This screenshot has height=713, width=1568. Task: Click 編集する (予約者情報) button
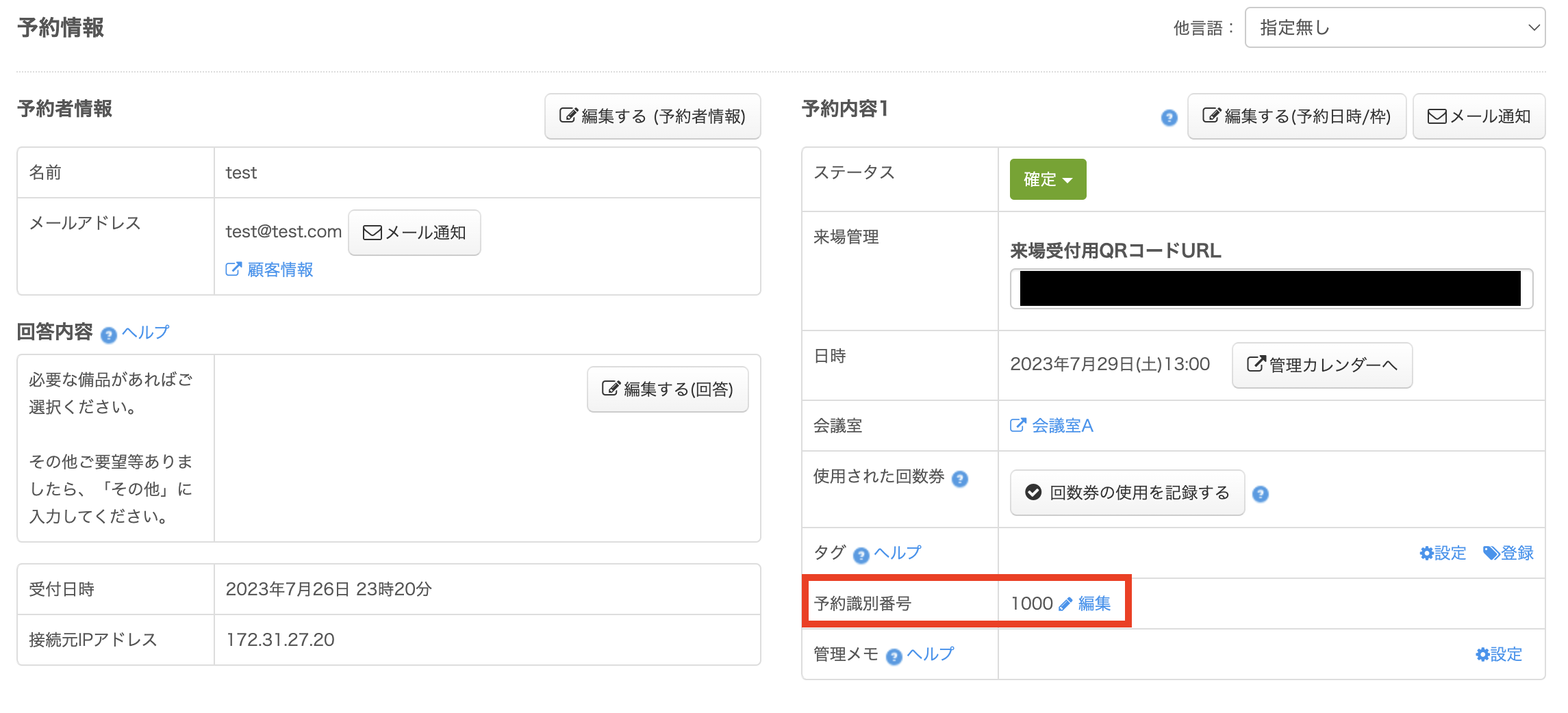point(653,116)
